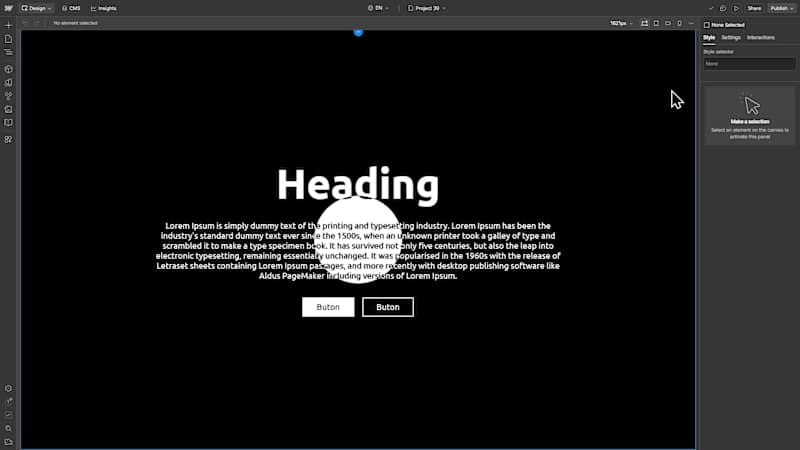
Task: Switch to the mobile portrait breakpoint
Action: tap(680, 23)
